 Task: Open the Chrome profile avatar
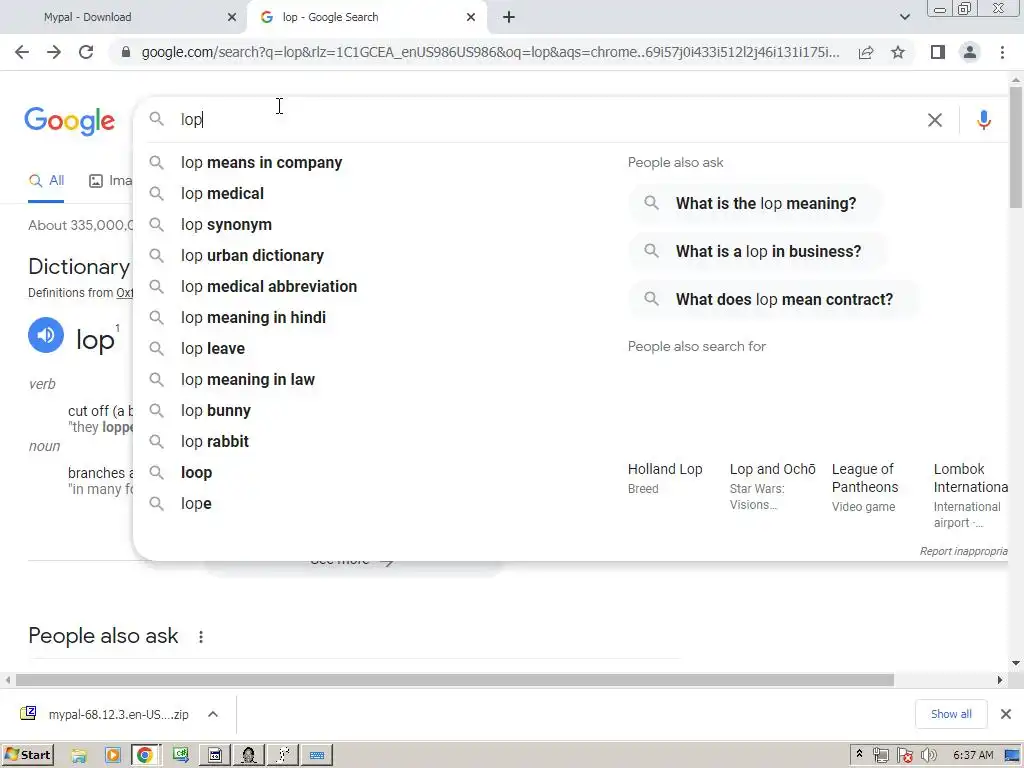point(970,52)
